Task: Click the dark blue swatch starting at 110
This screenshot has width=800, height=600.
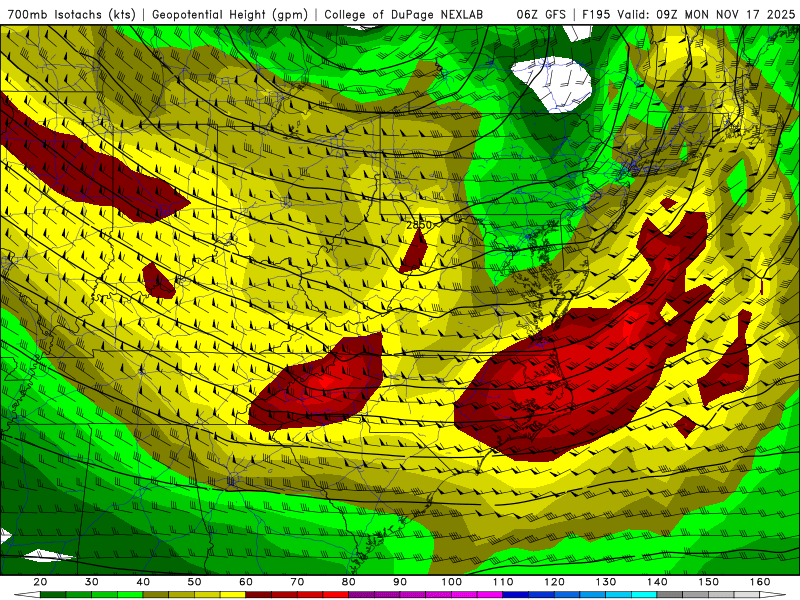Action: pyautogui.click(x=516, y=595)
